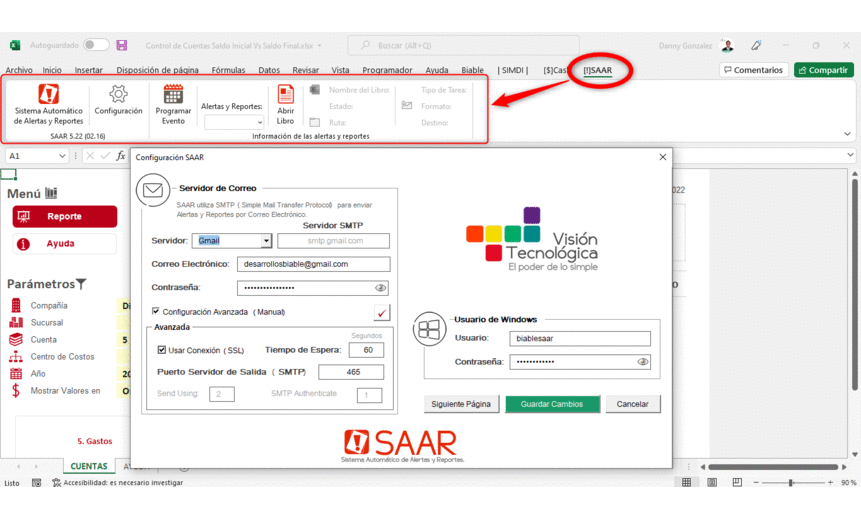861x519 pixels.
Task: Adjust the zoom slider in status bar
Action: tap(791, 483)
